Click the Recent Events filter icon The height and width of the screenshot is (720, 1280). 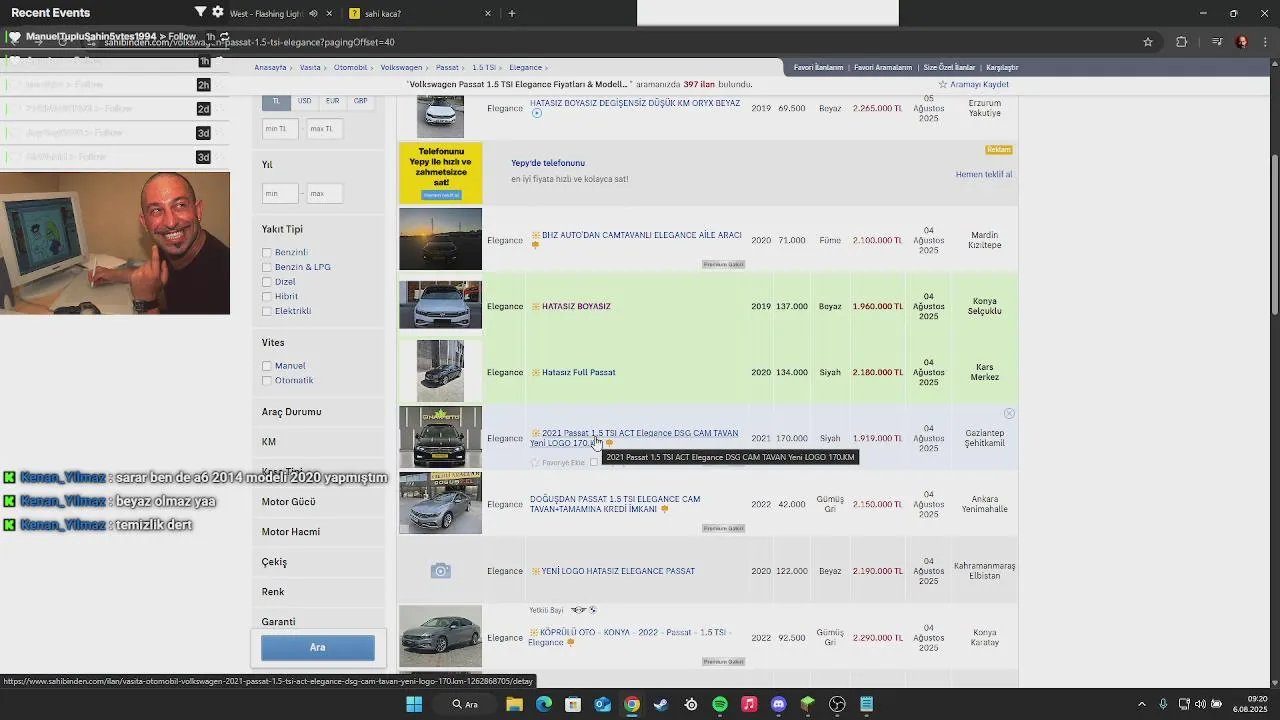click(200, 12)
